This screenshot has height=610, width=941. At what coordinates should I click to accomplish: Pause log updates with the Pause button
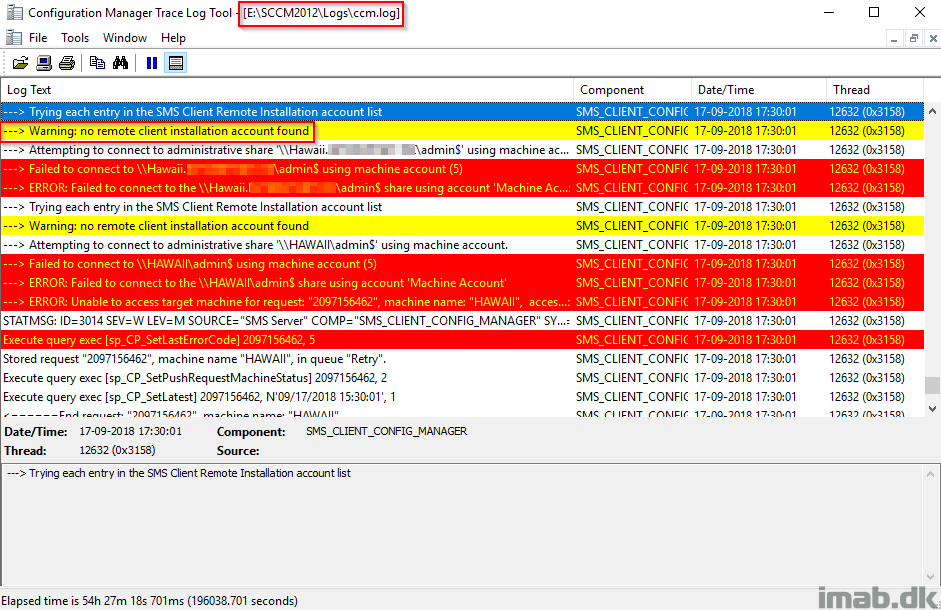tap(152, 63)
